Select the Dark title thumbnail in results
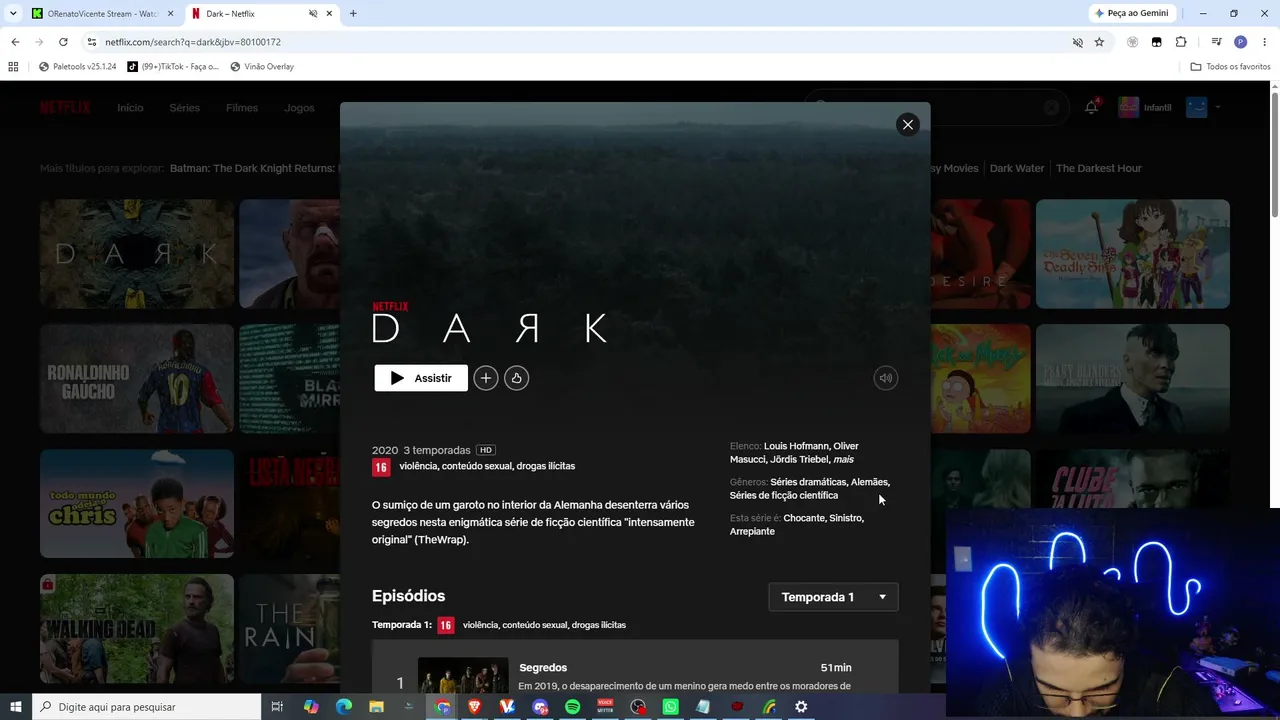This screenshot has width=1280, height=720. click(137, 254)
